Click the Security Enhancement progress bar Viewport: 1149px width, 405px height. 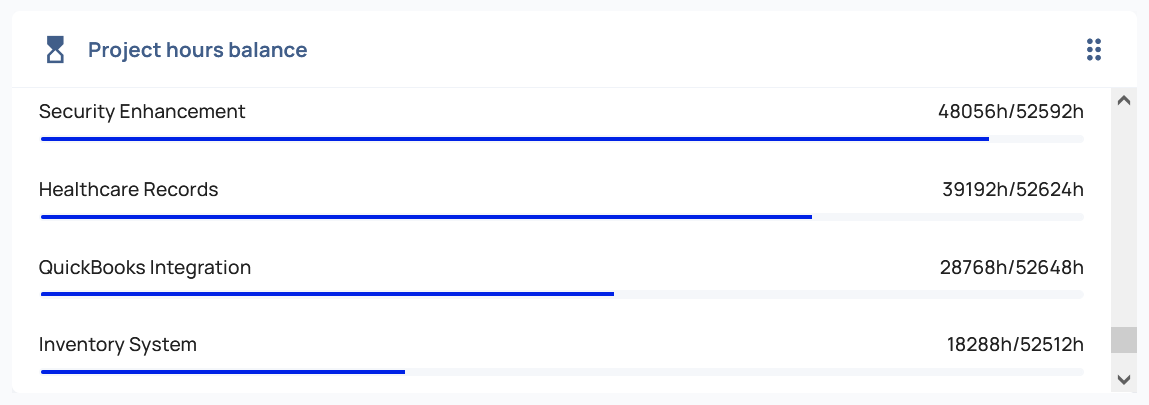click(x=515, y=139)
